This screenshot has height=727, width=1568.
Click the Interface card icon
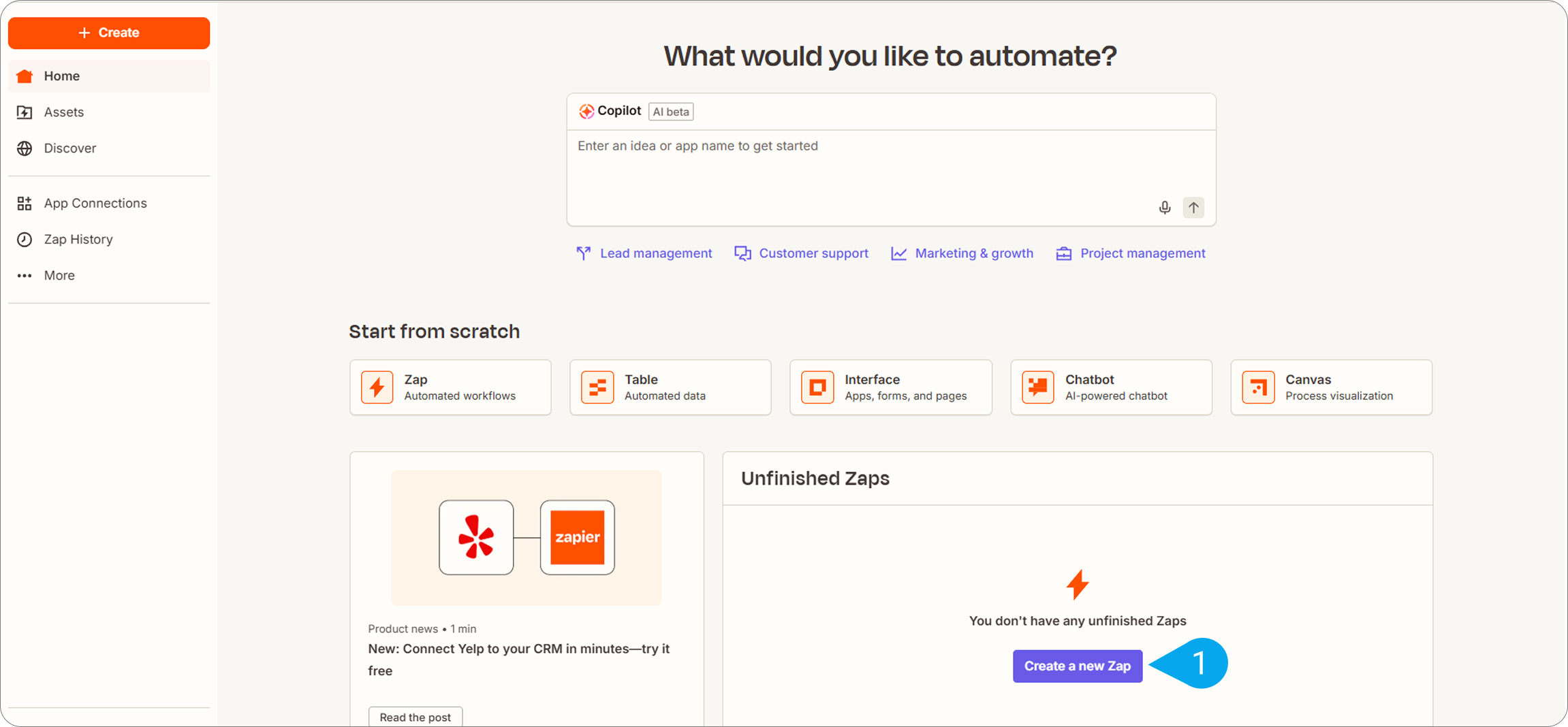point(817,387)
